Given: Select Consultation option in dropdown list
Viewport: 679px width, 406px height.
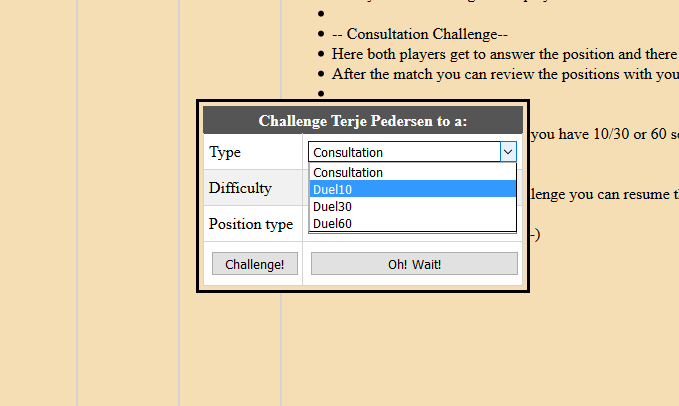Looking at the screenshot, I should pos(413,172).
